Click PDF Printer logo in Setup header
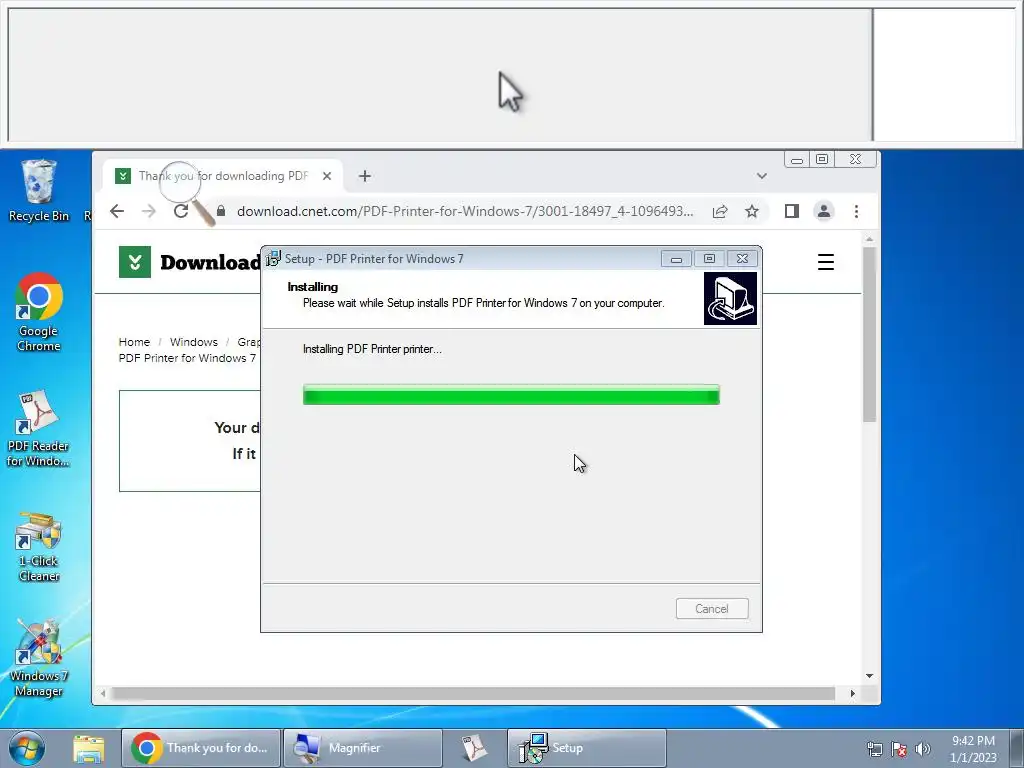Screen dimensions: 1024x768 (730, 298)
